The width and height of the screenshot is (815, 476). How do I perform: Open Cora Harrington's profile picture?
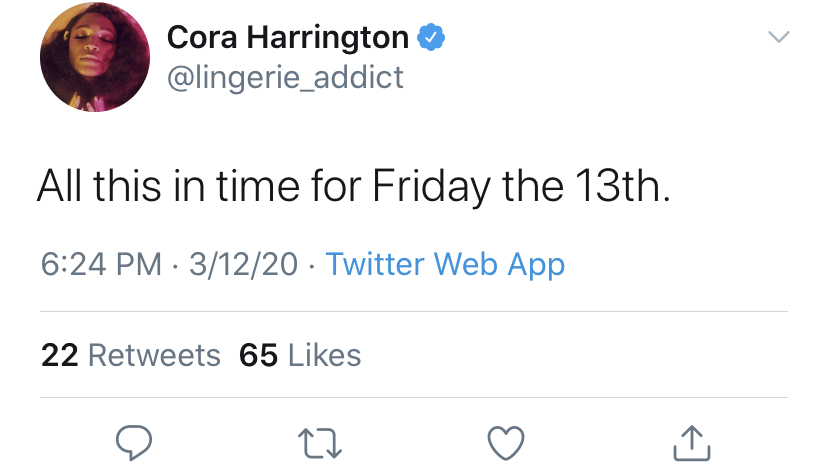pyautogui.click(x=95, y=57)
